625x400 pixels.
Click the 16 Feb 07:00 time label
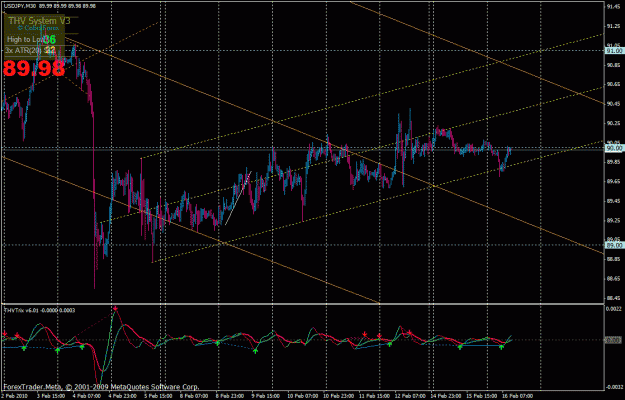(x=517, y=396)
